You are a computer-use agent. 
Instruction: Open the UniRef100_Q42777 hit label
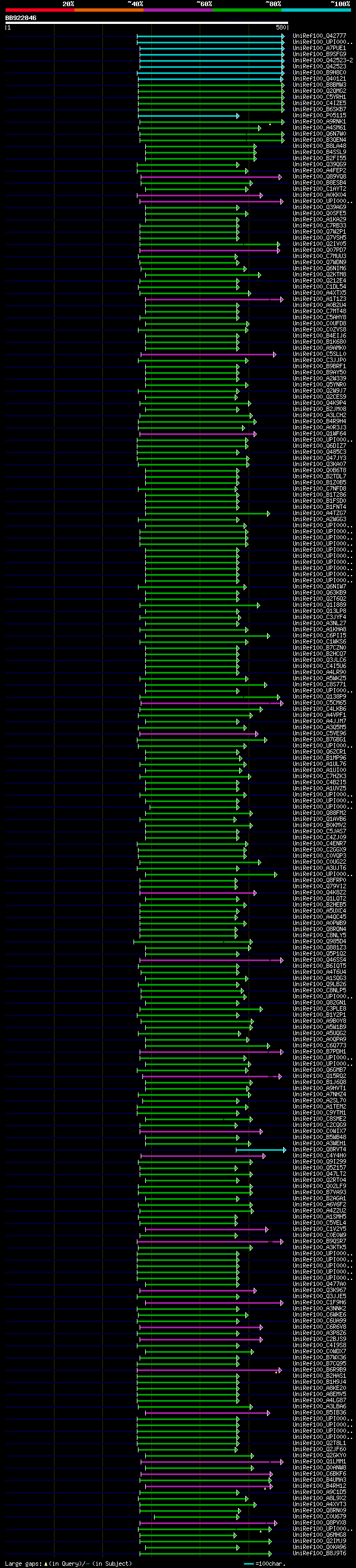click(x=319, y=36)
